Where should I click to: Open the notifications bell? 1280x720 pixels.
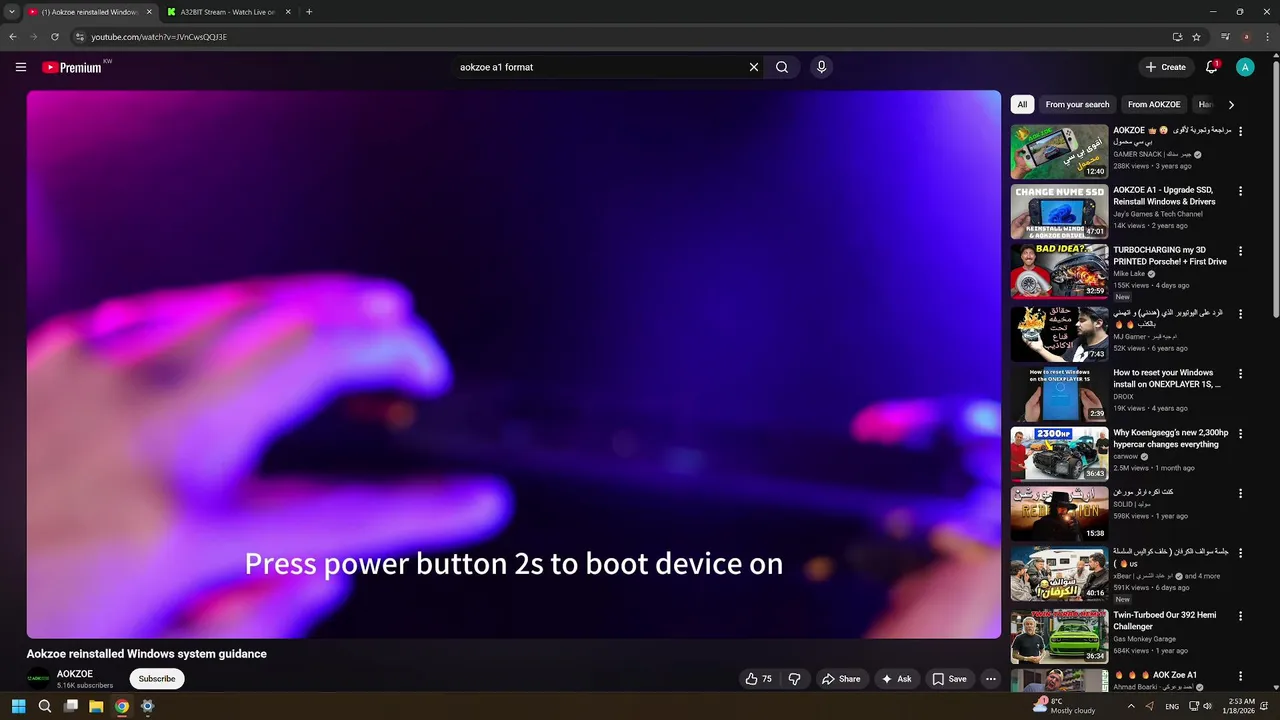1212,67
